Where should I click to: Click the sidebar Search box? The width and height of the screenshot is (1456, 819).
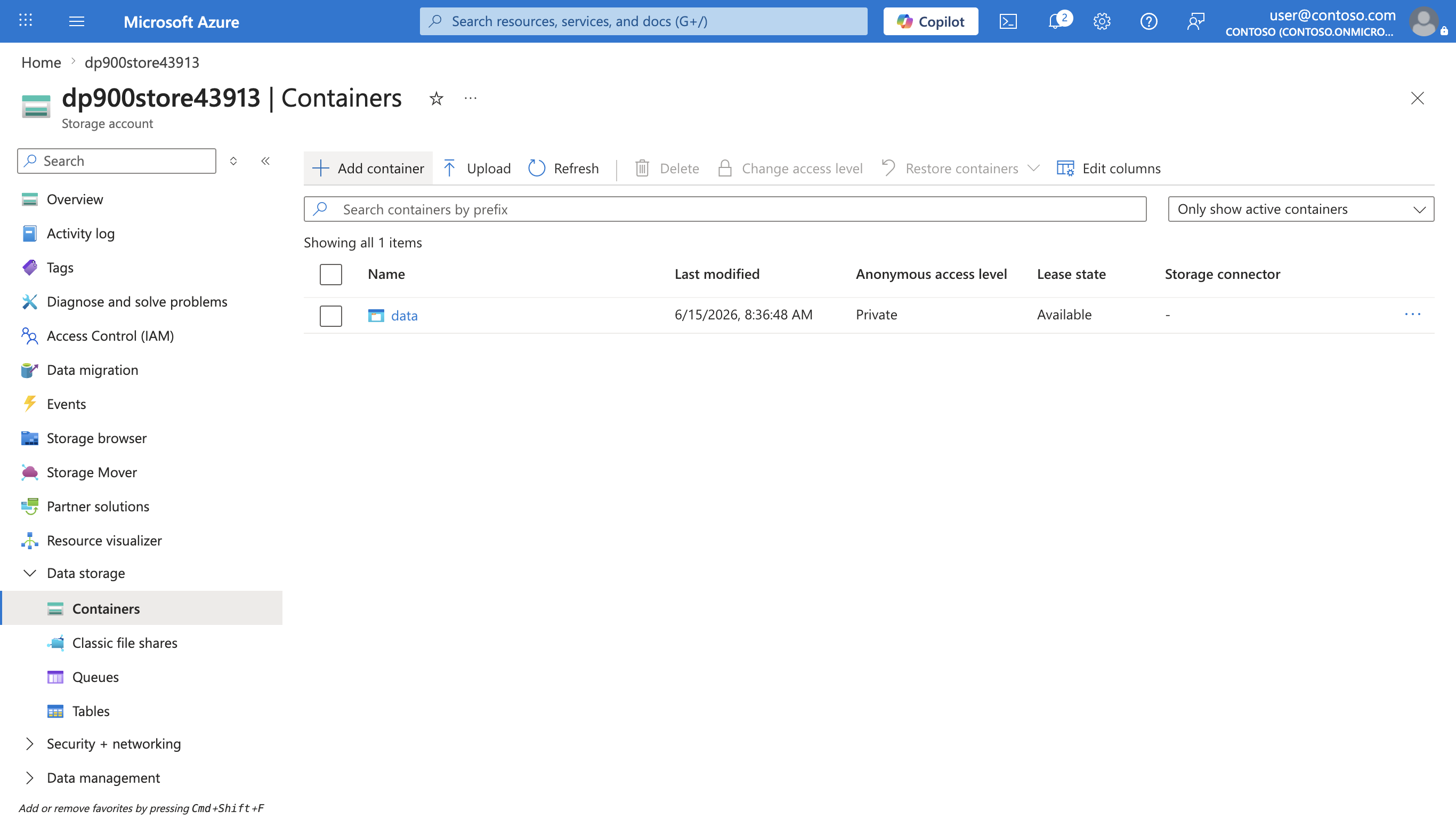(116, 161)
